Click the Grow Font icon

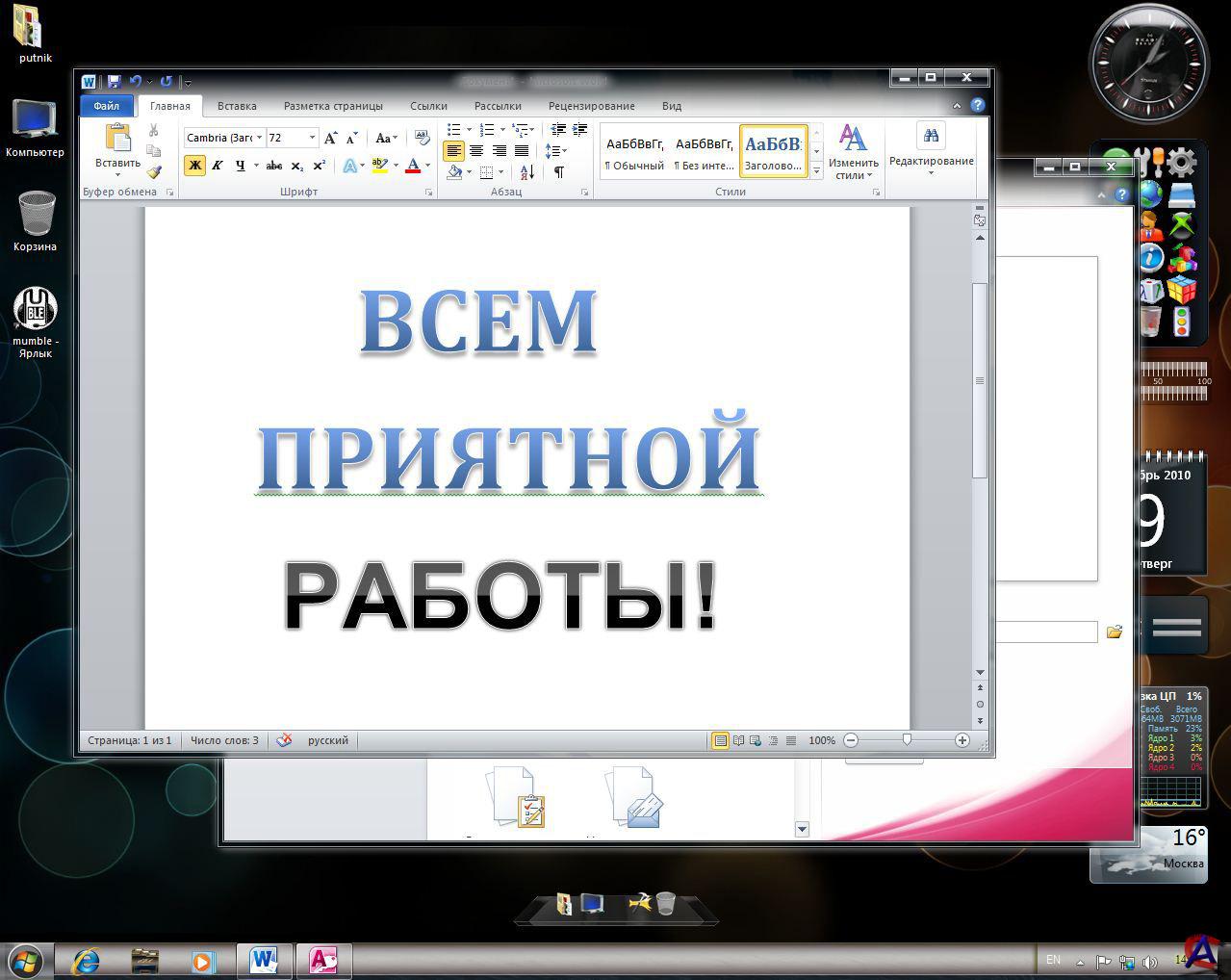pyautogui.click(x=331, y=138)
